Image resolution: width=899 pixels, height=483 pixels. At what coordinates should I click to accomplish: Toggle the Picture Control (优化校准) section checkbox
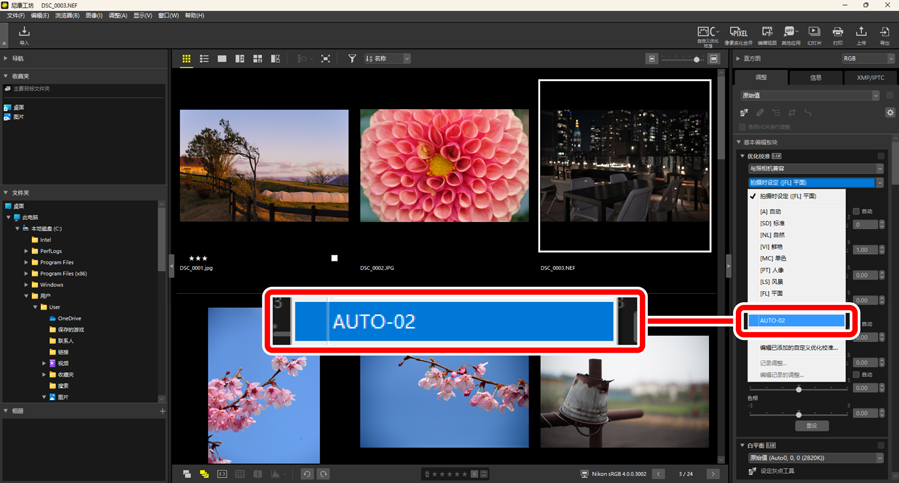pos(881,156)
